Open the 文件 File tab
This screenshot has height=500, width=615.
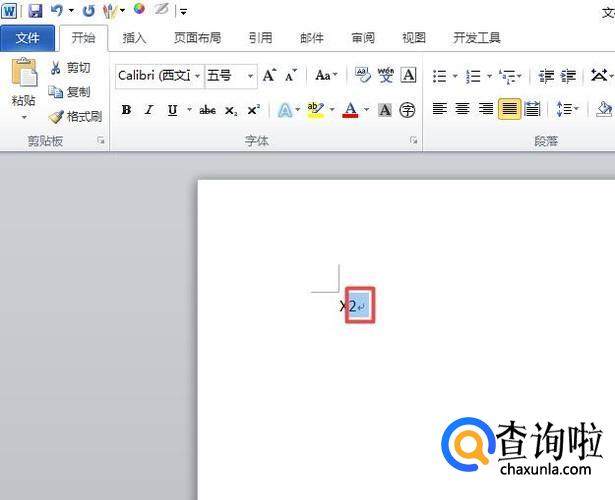[28, 38]
